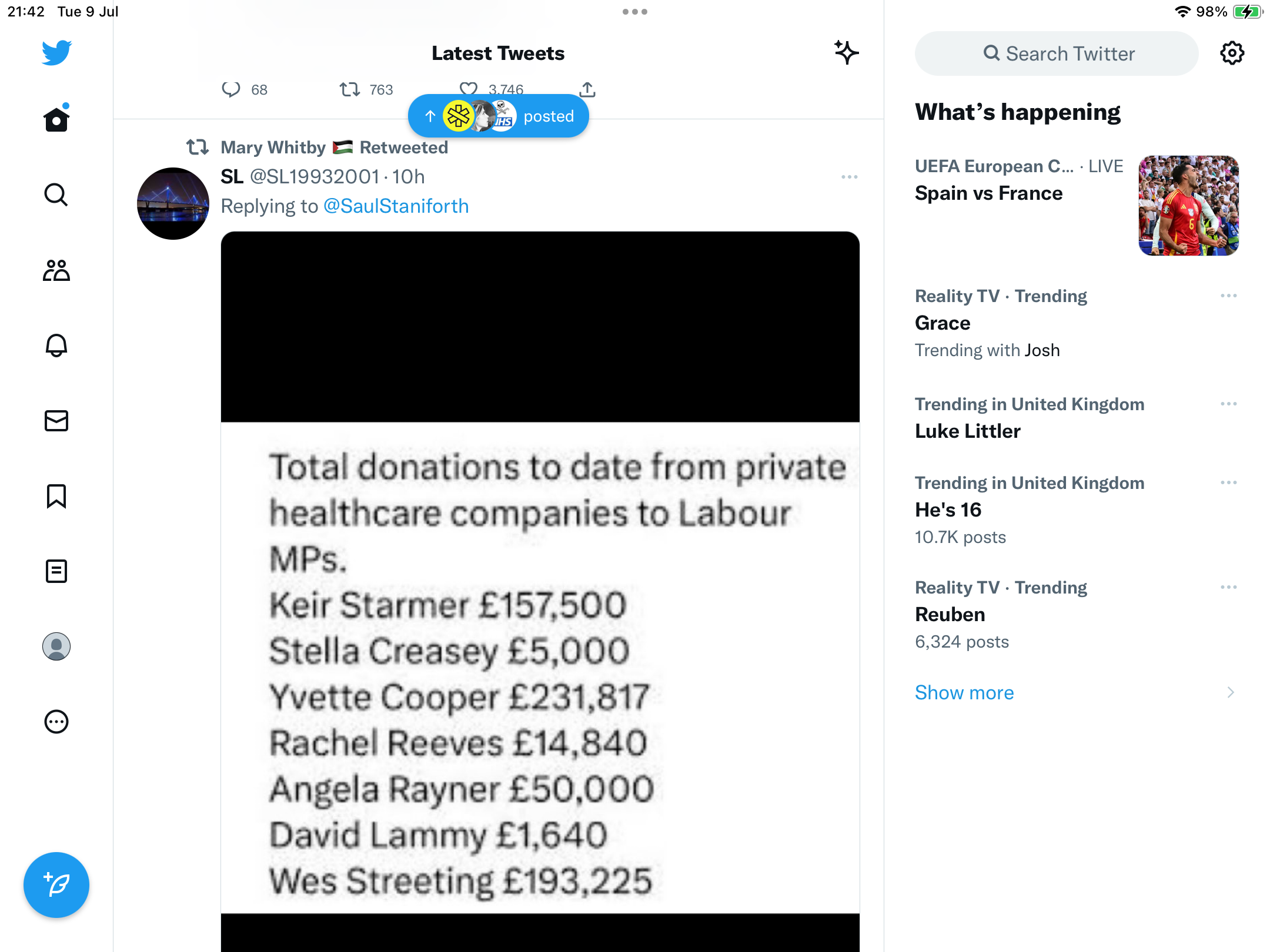Open the Home timeline icon
This screenshot has width=1270, height=952.
point(56,120)
